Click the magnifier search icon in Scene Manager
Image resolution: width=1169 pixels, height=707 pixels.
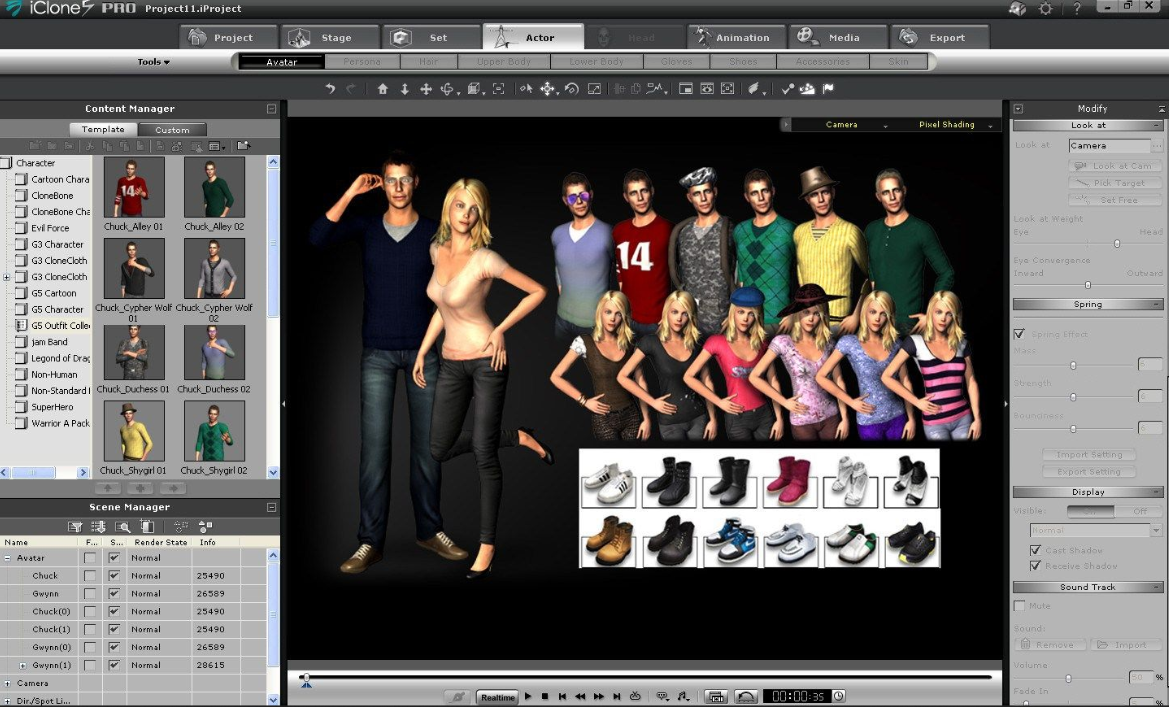coord(122,526)
